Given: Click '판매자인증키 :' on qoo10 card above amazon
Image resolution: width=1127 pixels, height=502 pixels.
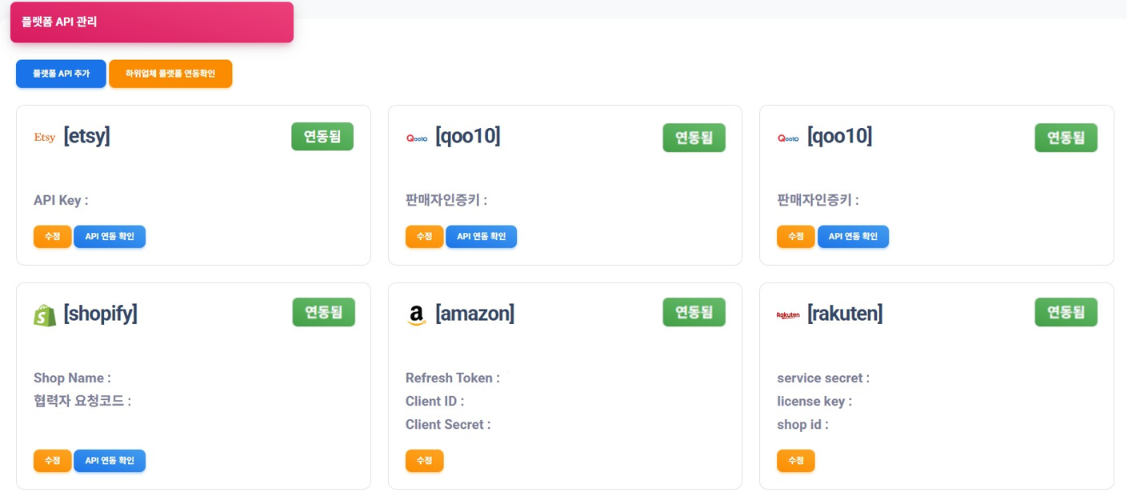Looking at the screenshot, I should (x=446, y=201).
